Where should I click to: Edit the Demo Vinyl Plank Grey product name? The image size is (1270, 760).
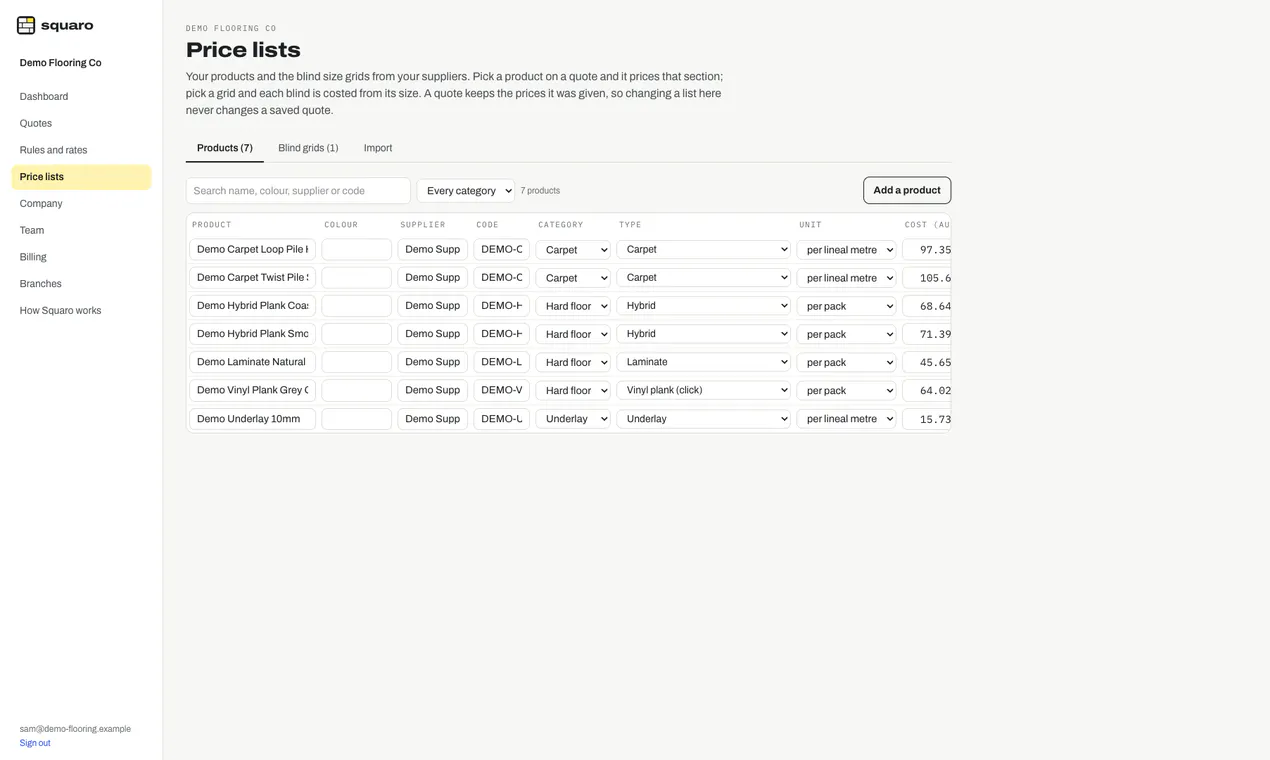click(x=253, y=390)
